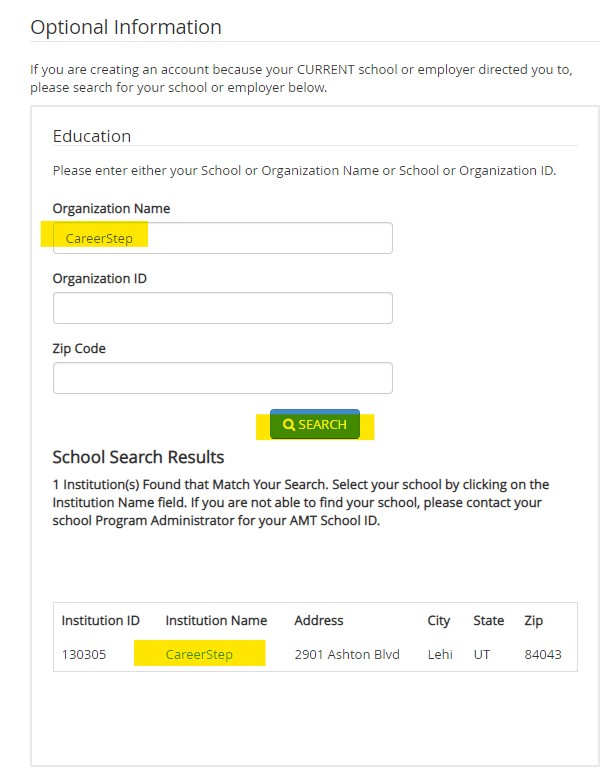Click the State column header
The height and width of the screenshot is (775, 612).
[x=488, y=620]
